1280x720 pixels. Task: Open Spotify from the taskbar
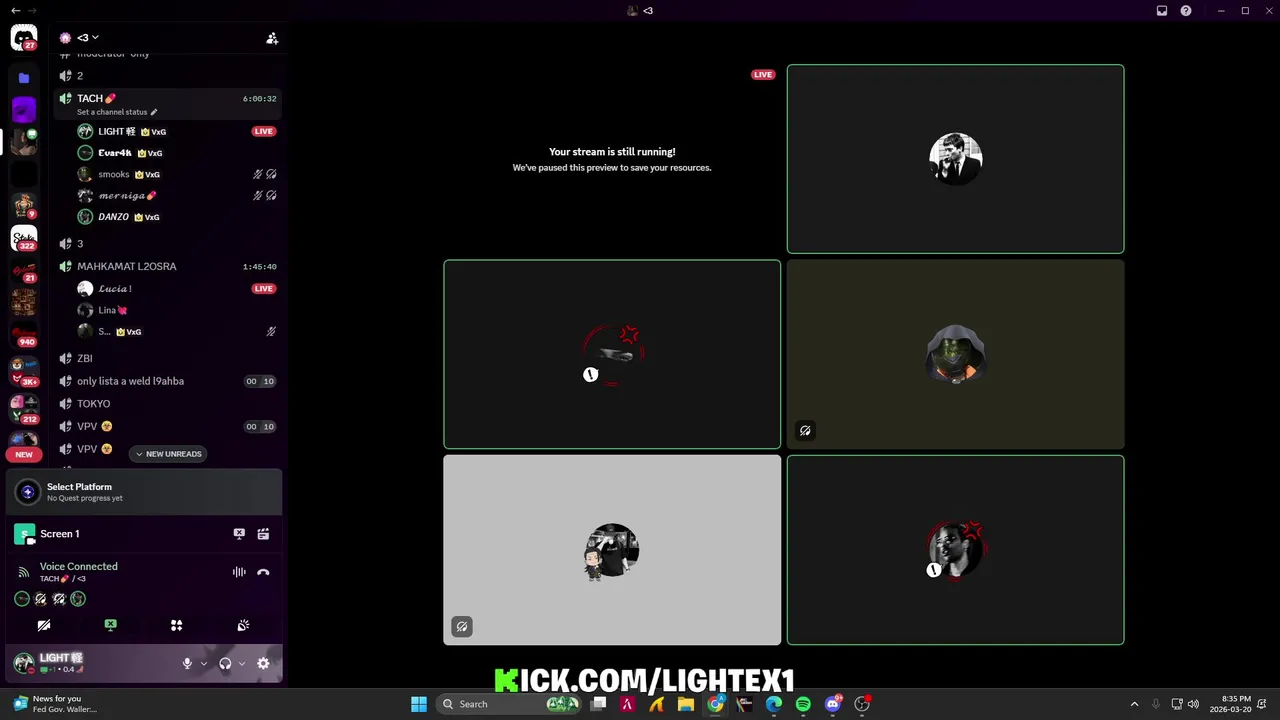tap(803, 704)
